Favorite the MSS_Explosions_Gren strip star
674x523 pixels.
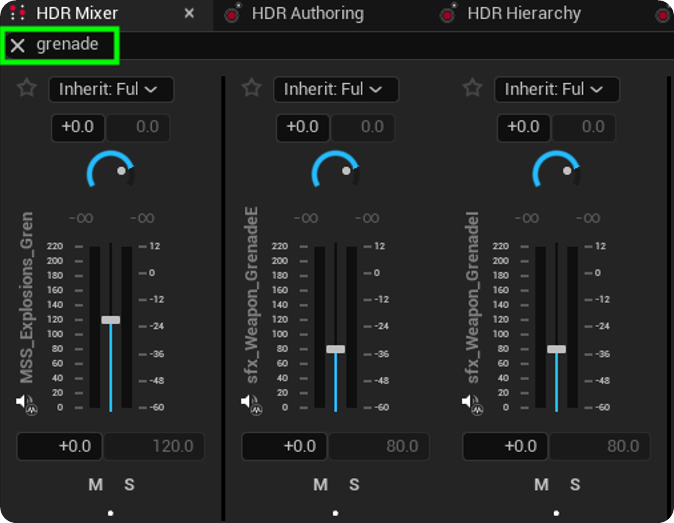click(x=27, y=88)
